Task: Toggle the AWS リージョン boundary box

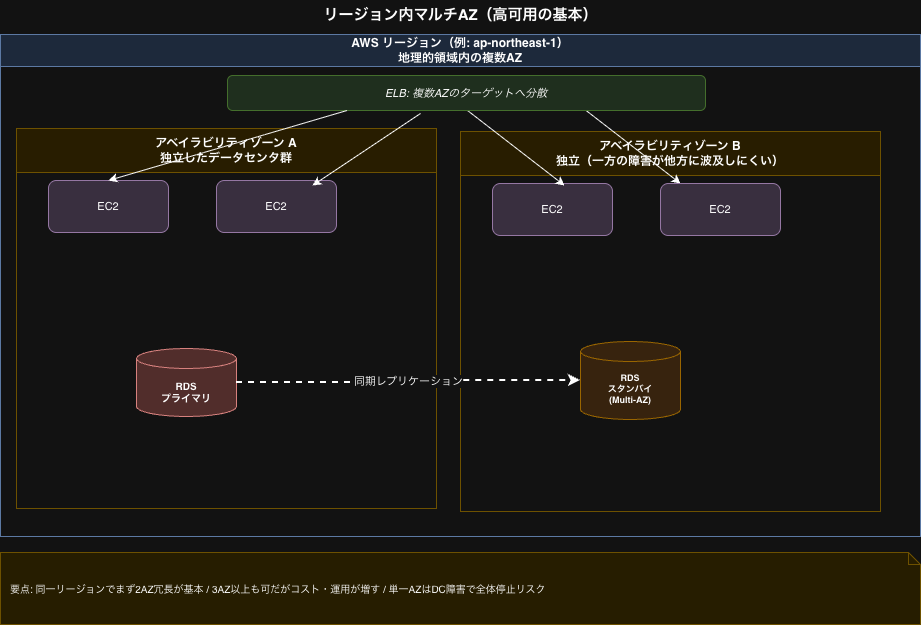Action: [460, 50]
